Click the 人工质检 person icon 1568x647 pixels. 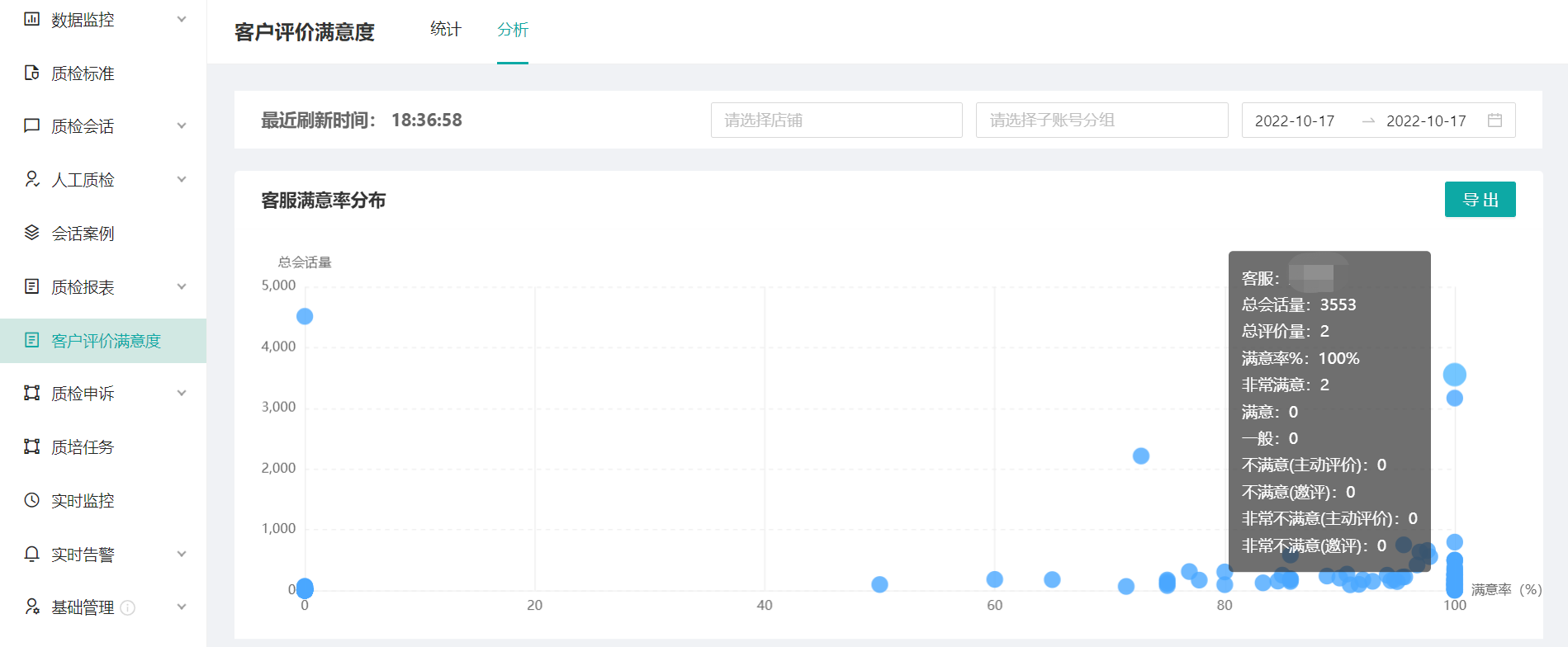click(31, 179)
